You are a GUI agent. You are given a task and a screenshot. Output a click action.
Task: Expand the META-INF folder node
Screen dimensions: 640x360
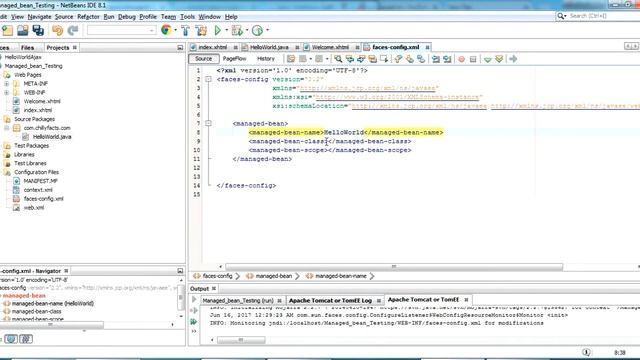7,84
